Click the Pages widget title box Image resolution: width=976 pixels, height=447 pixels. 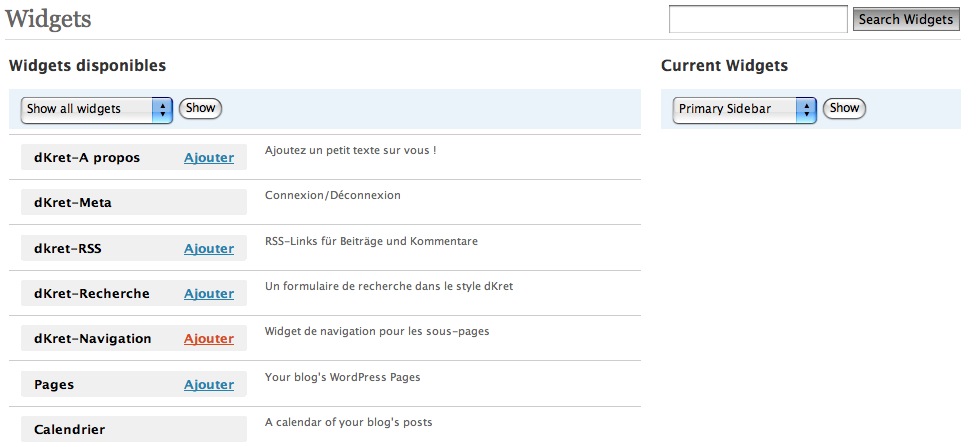pos(134,385)
